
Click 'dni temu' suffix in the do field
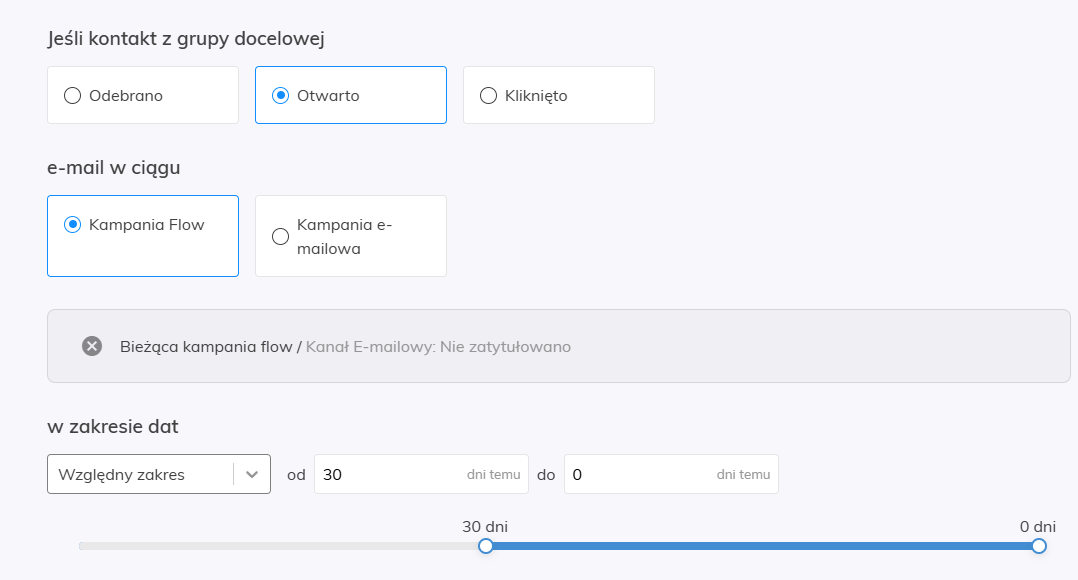[x=743, y=475]
